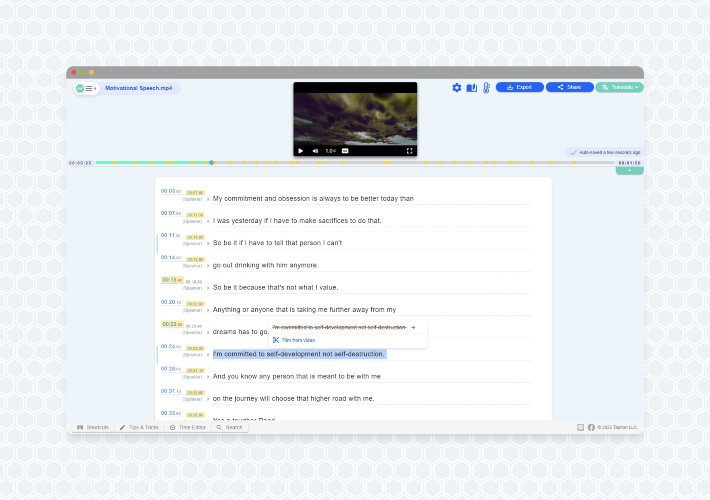Open the Shortcuts tab

pos(93,427)
